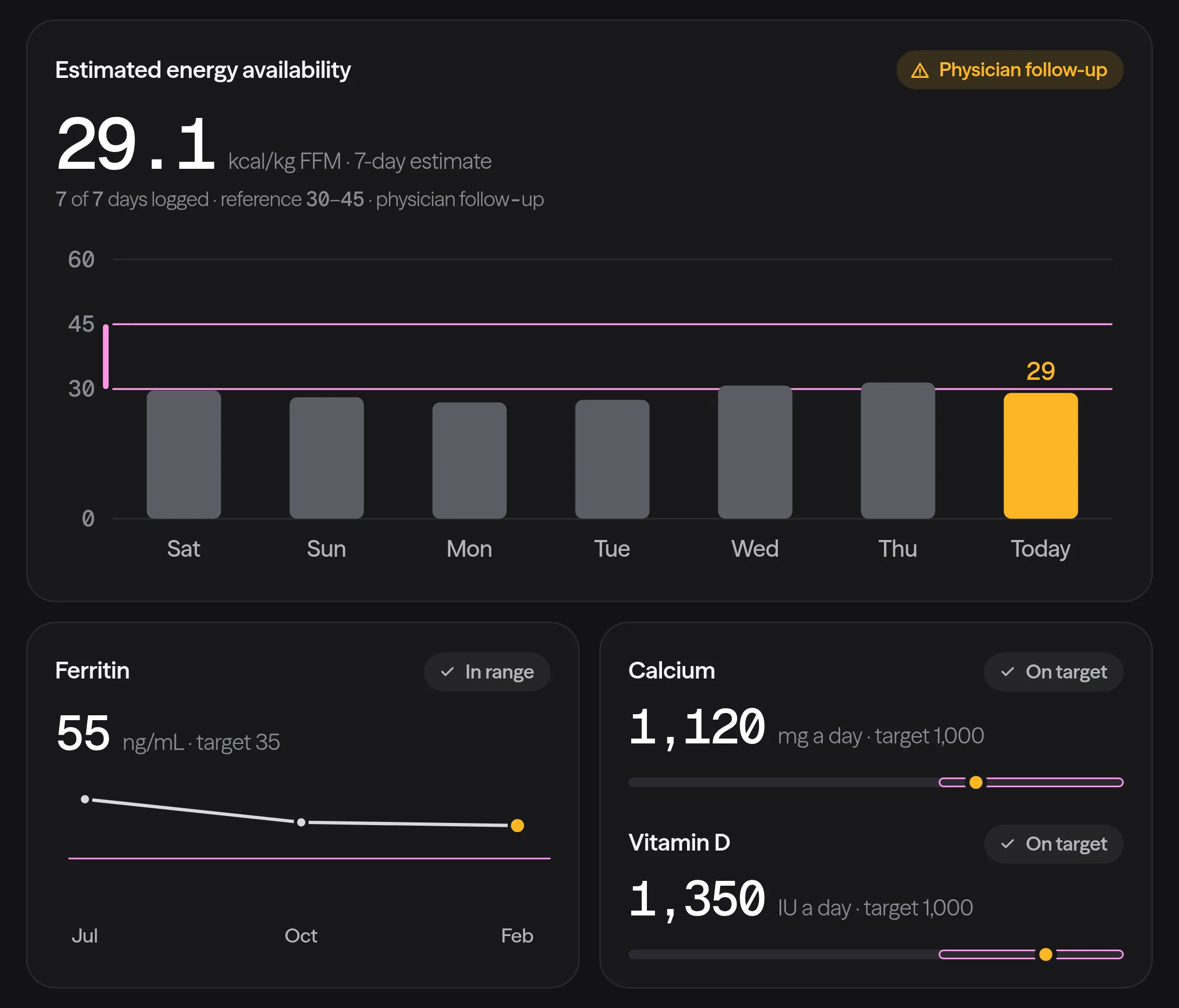Click the Wed axis label
Image resolution: width=1179 pixels, height=1008 pixels.
[x=755, y=549]
